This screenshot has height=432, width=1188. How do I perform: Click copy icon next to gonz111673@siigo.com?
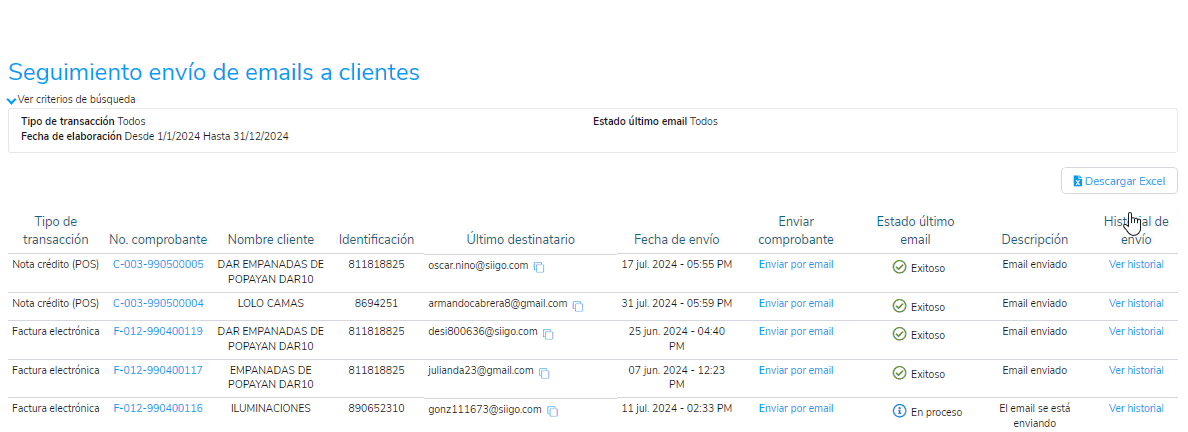tap(553, 412)
